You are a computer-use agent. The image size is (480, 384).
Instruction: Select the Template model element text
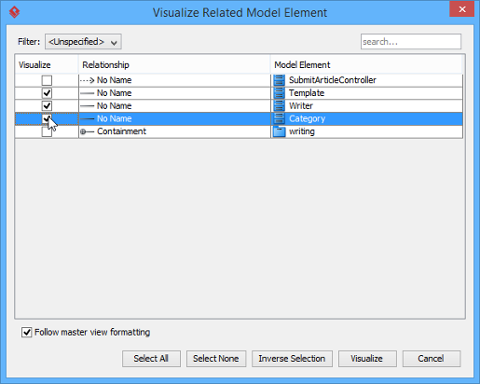306,93
